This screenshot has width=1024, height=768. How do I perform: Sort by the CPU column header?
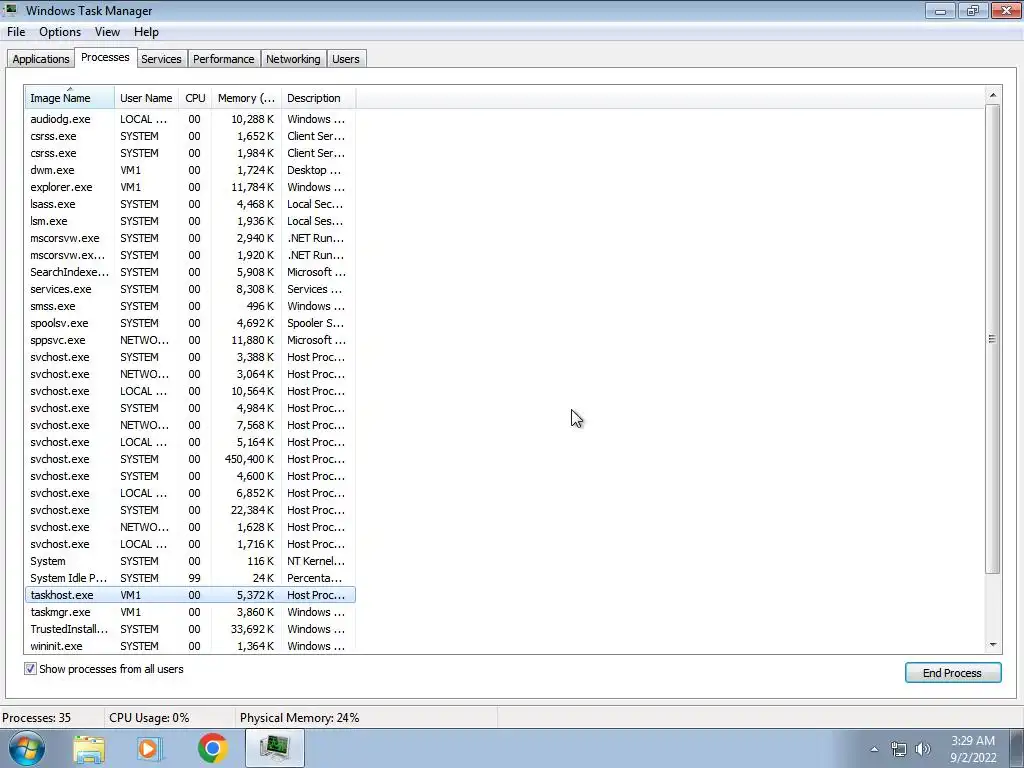pyautogui.click(x=195, y=98)
